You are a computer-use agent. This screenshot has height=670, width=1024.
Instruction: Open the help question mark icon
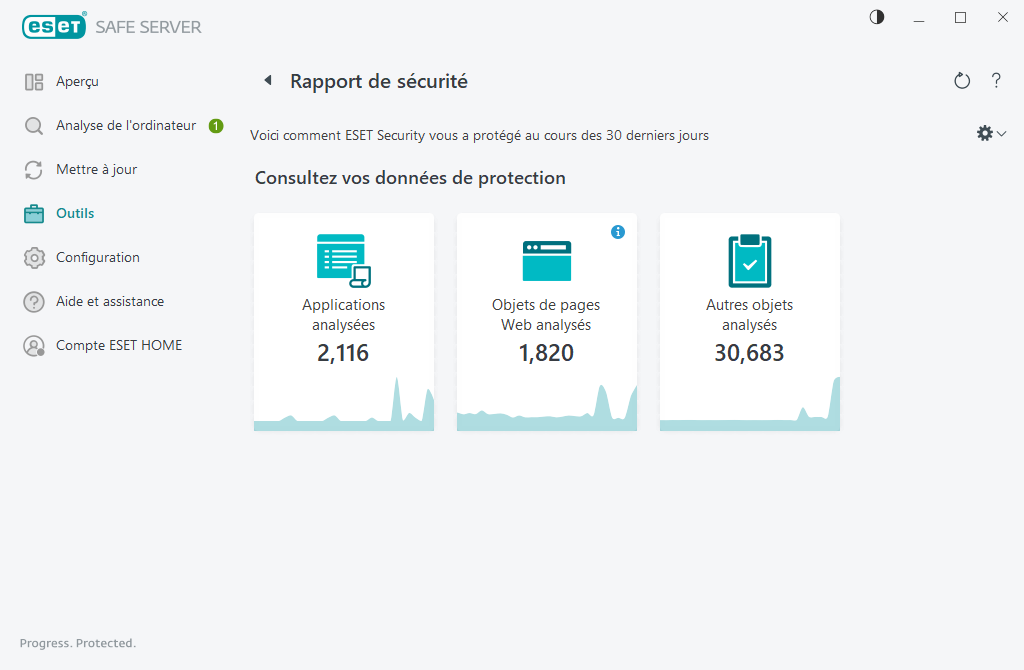[x=996, y=81]
